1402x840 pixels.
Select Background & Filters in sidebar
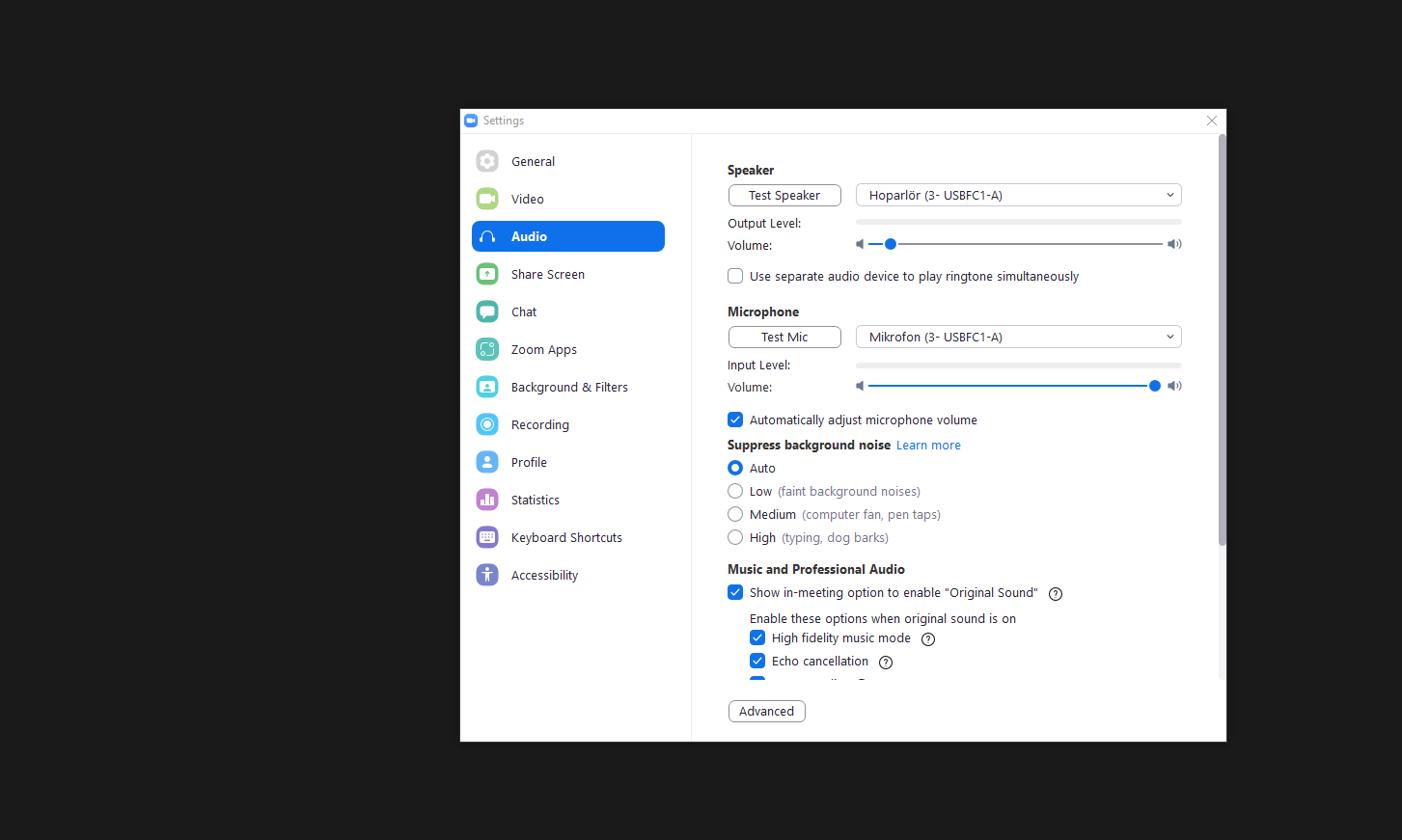coord(568,387)
